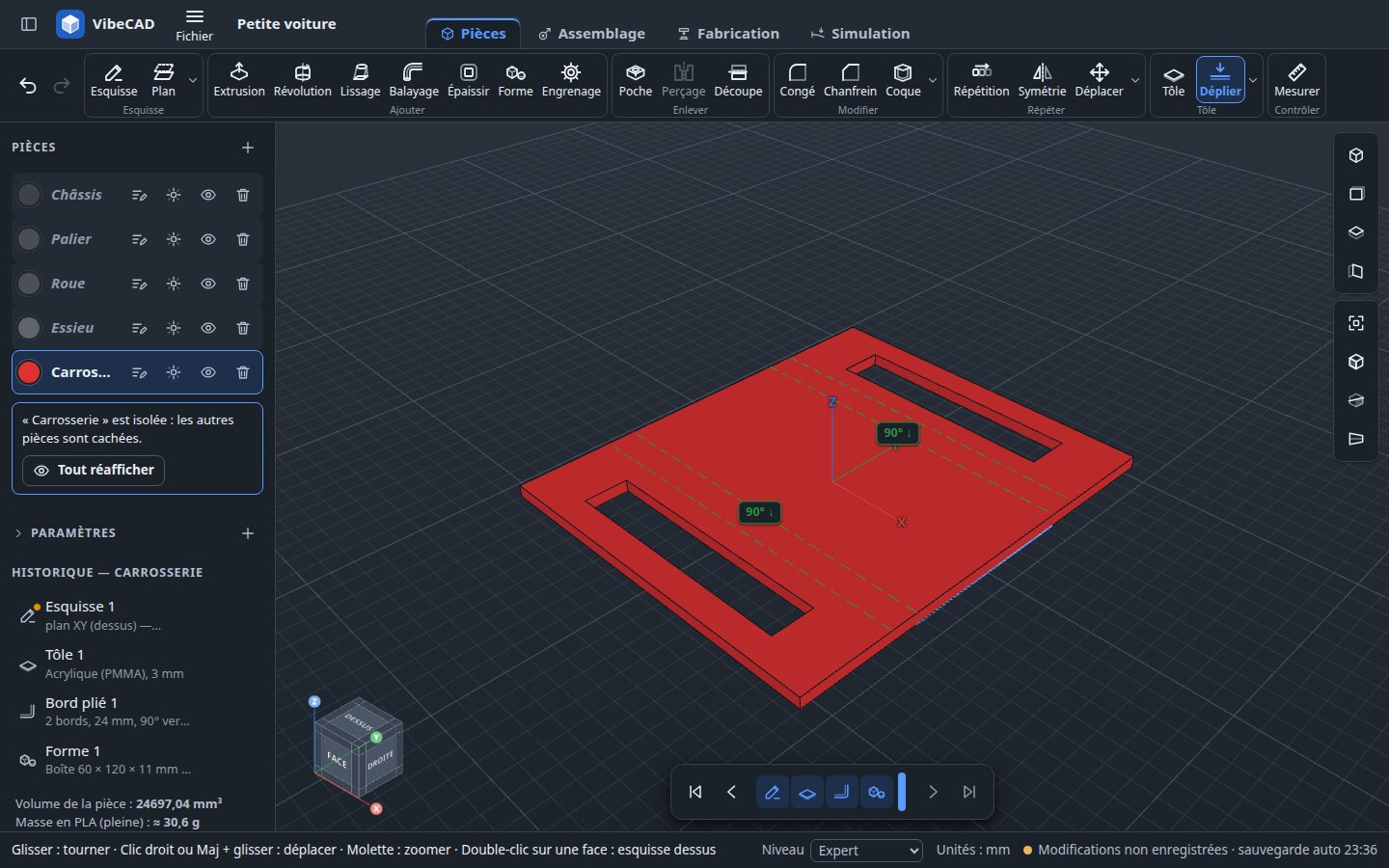The height and width of the screenshot is (868, 1389).
Task: Toggle visibility of the Châssis part
Action: click(x=208, y=195)
